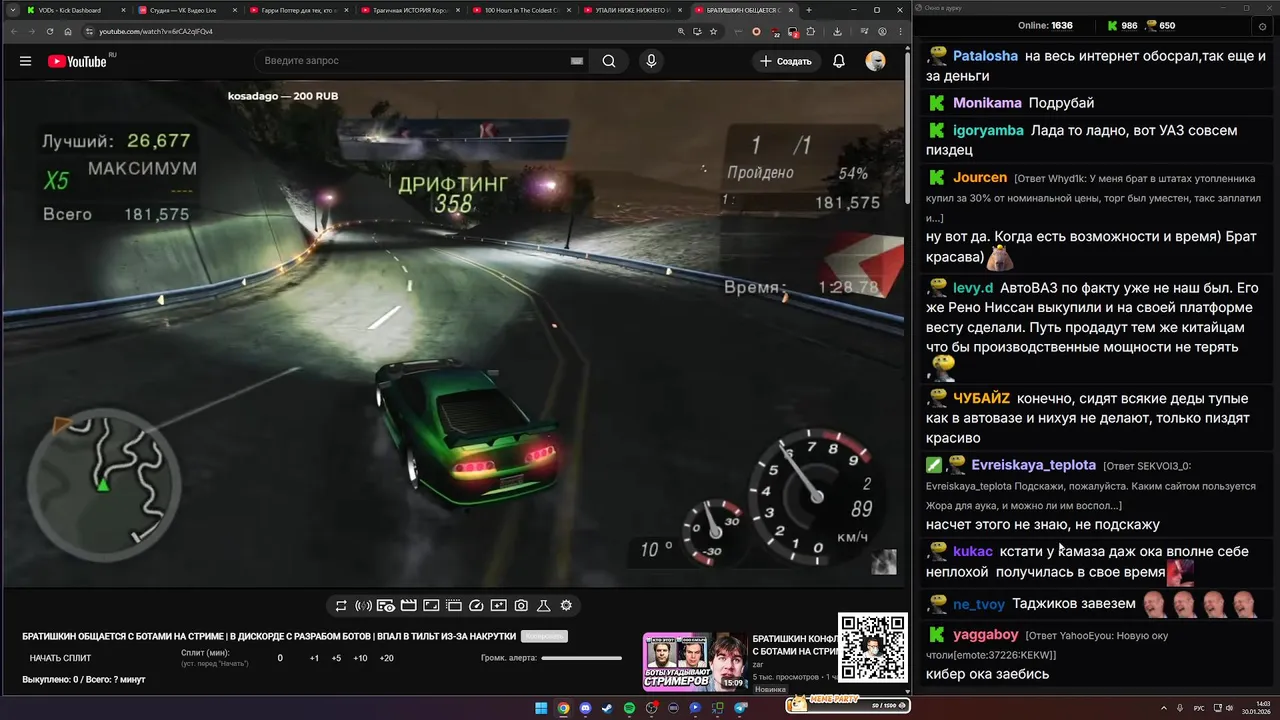Click the plus-rectangle icon in player toolbar
Viewport: 1280px width, 720px height.
click(498, 605)
